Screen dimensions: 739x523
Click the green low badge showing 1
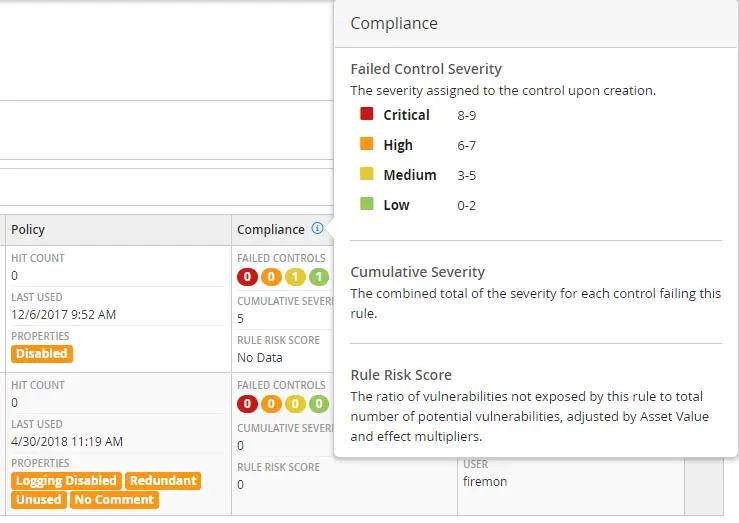coord(319,277)
